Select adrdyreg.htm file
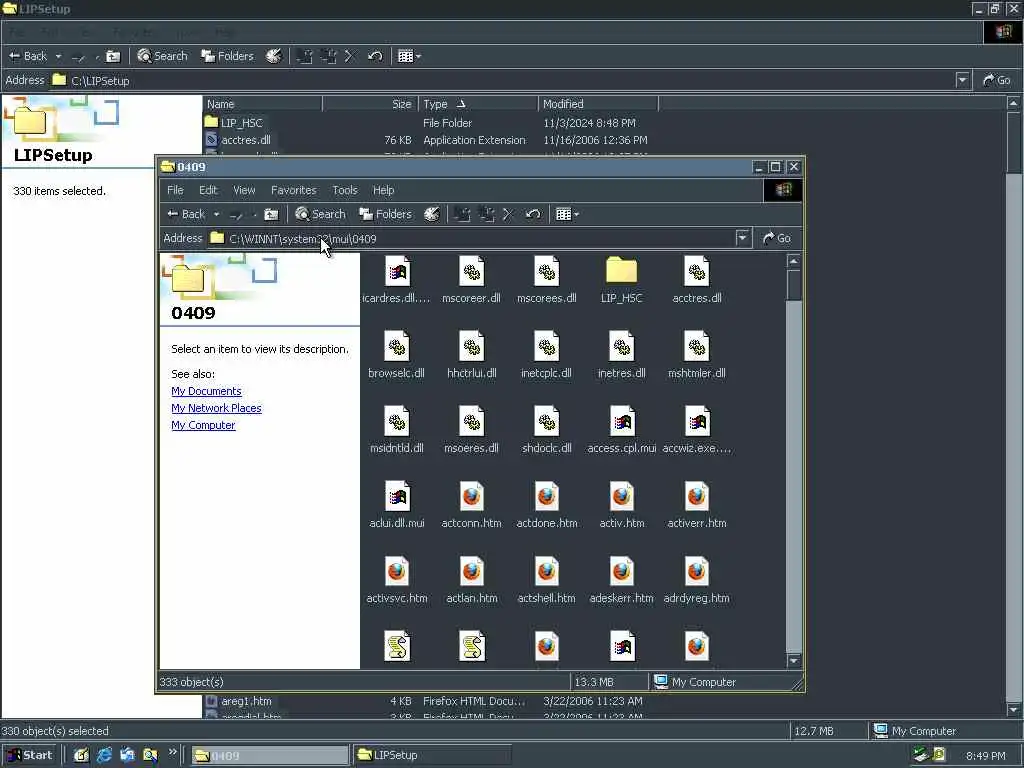 click(x=697, y=581)
